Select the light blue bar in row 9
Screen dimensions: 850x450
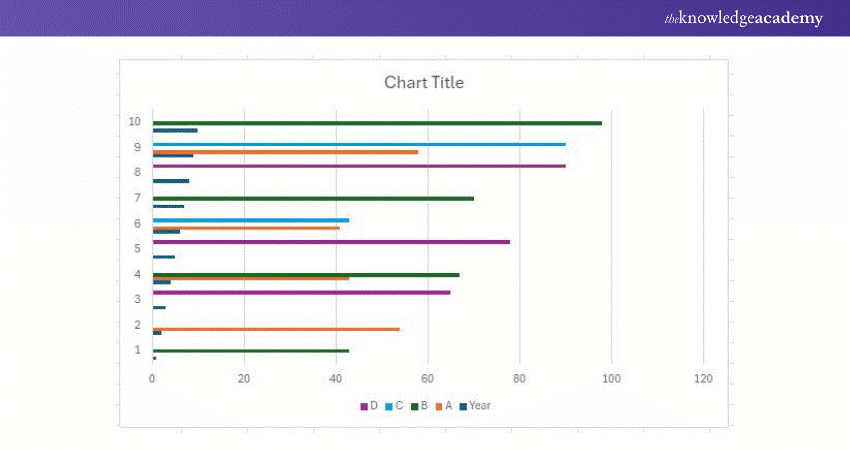[358, 144]
